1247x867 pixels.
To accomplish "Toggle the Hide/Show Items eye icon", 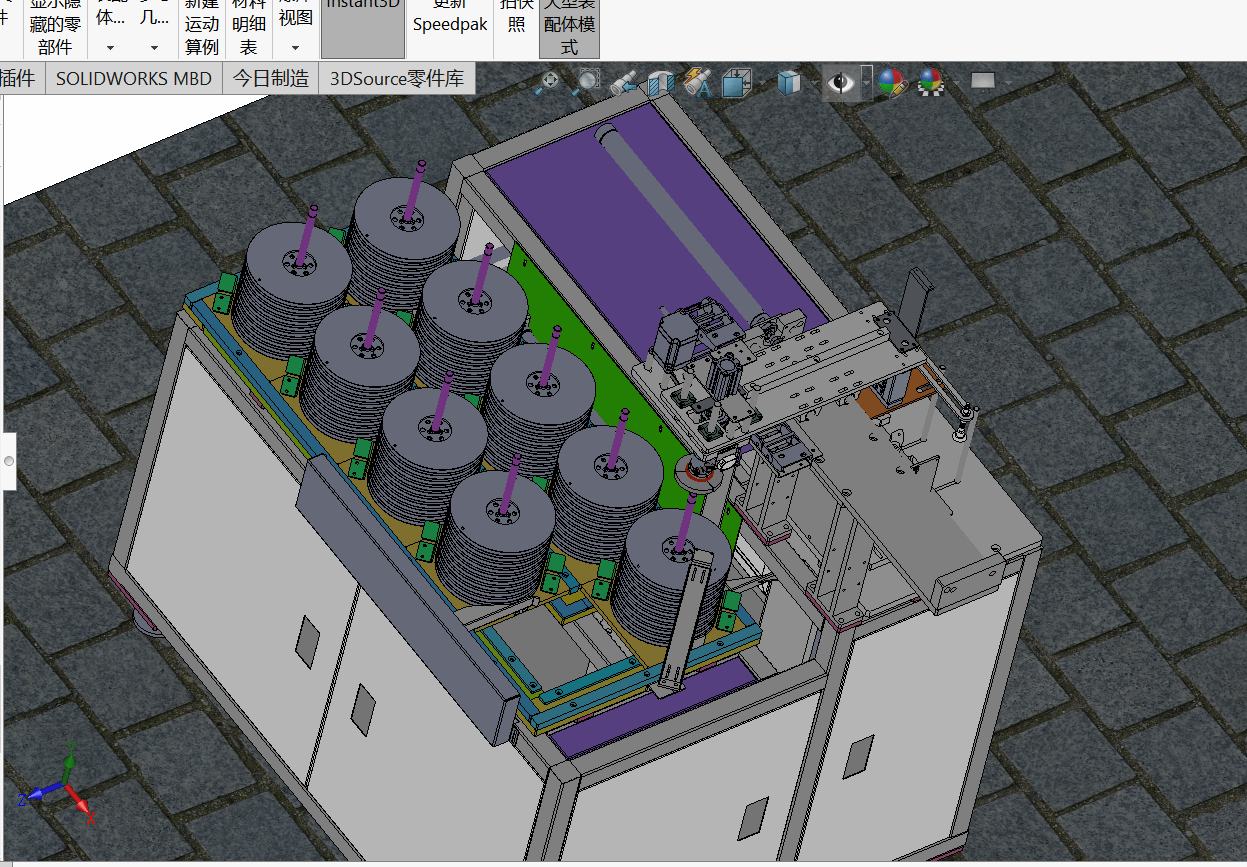I will click(x=841, y=83).
